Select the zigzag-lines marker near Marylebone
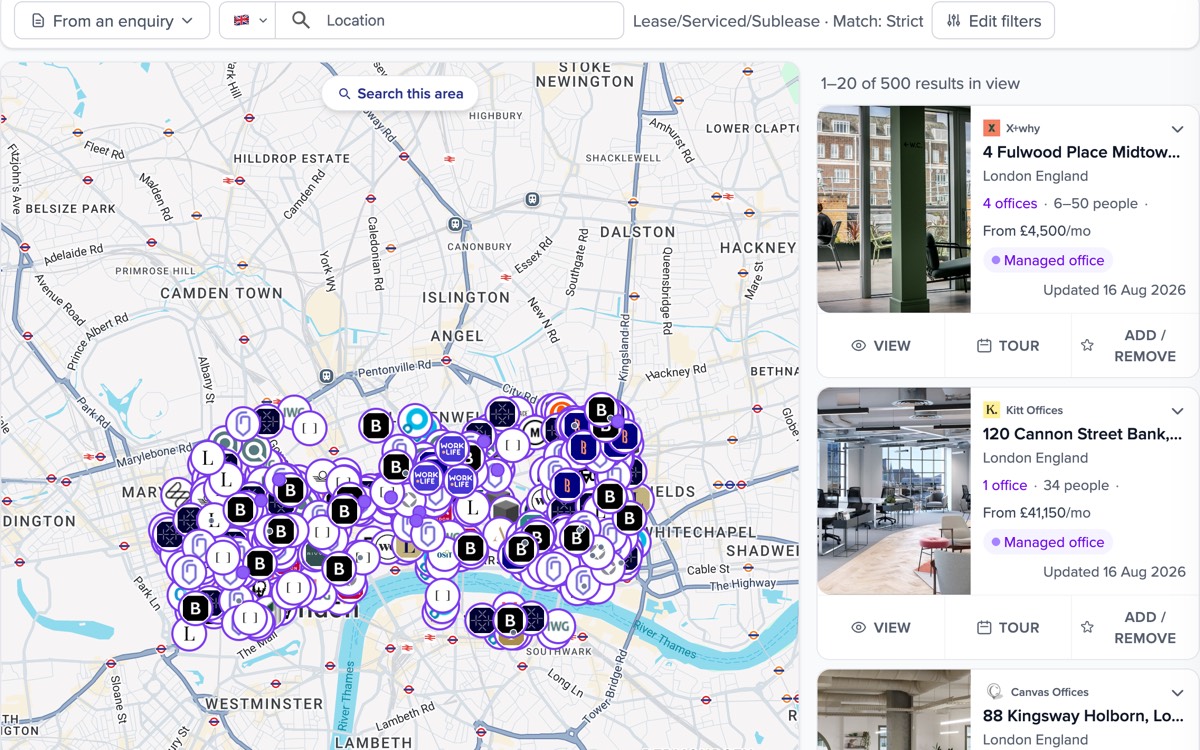Image resolution: width=1200 pixels, height=750 pixels. coord(177,493)
